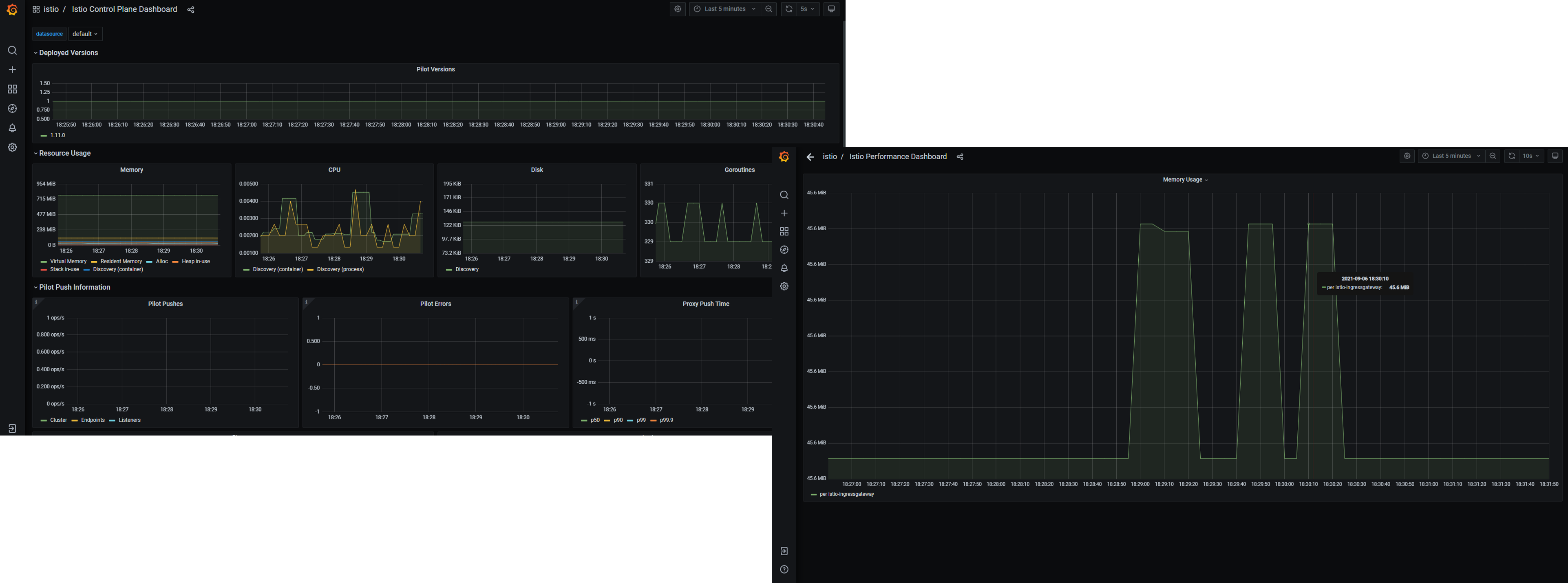Open 10s refresh interval dropdown
The image size is (1568, 583).
[1531, 156]
